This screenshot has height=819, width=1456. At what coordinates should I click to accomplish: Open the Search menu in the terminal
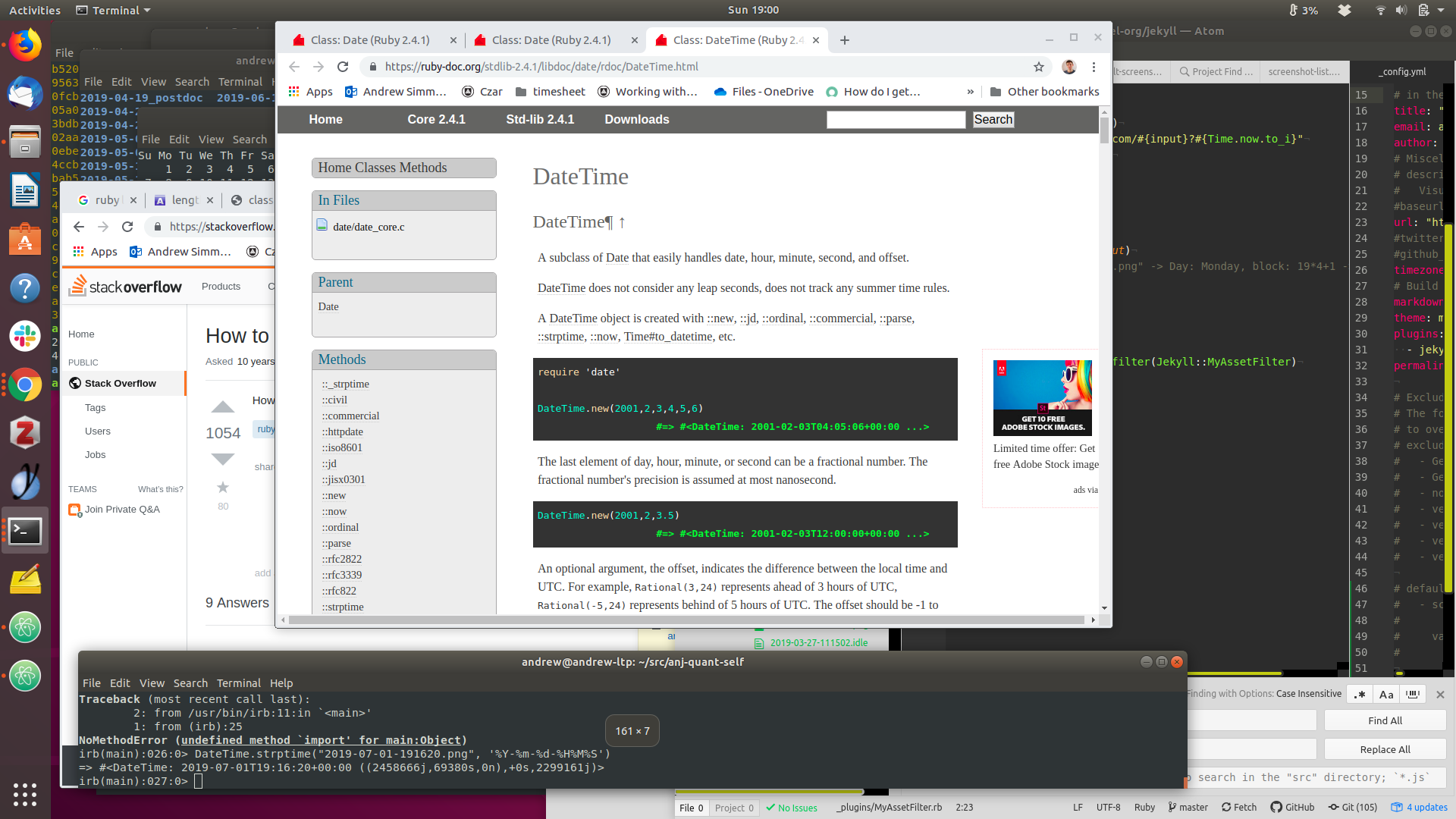[x=190, y=682]
